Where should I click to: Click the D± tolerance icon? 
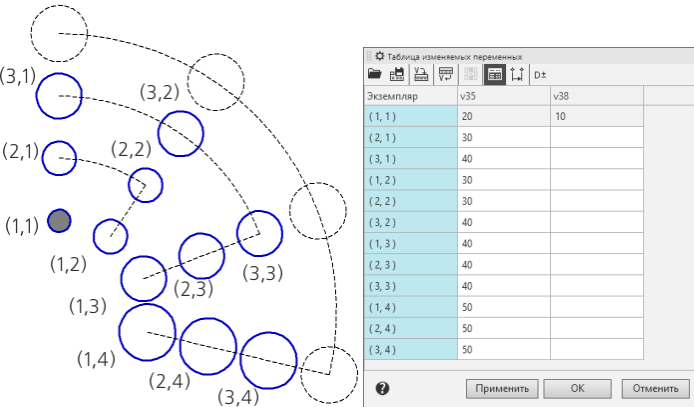[x=540, y=74]
